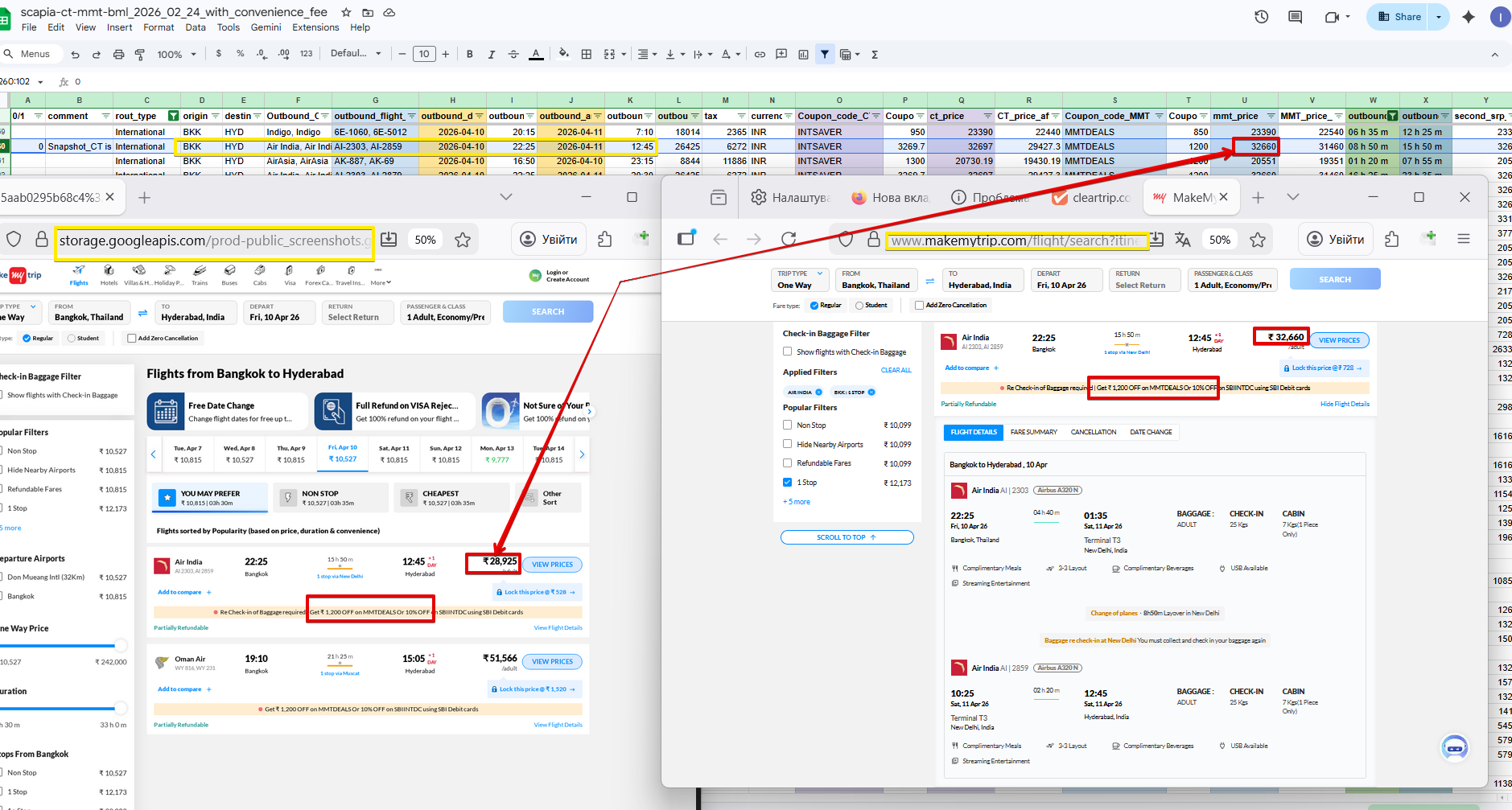Toggle strikethrough formatting in Sheets
1512x810 pixels.
tap(513, 54)
